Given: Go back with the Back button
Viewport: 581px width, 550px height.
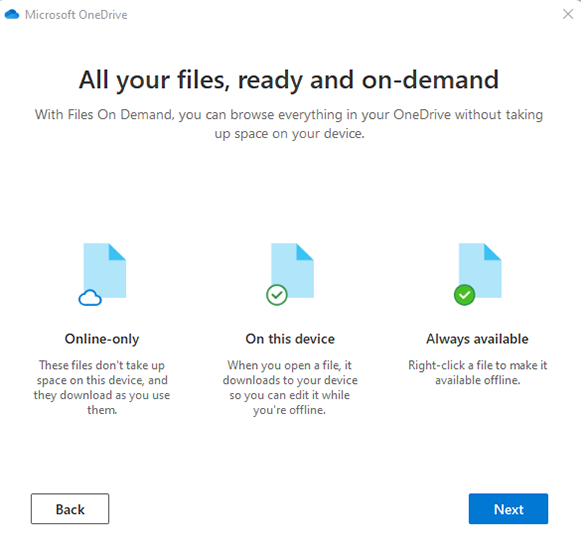Looking at the screenshot, I should (70, 508).
